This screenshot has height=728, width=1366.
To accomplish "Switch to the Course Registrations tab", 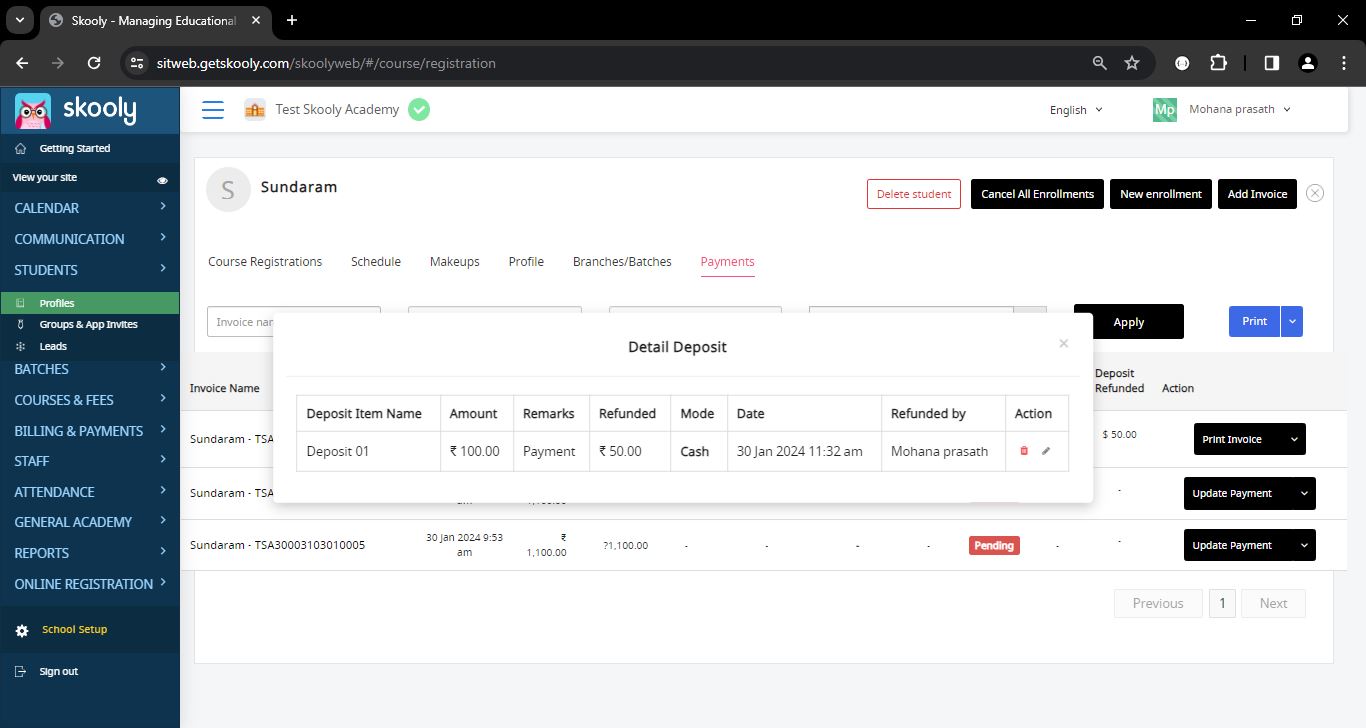I will (265, 262).
